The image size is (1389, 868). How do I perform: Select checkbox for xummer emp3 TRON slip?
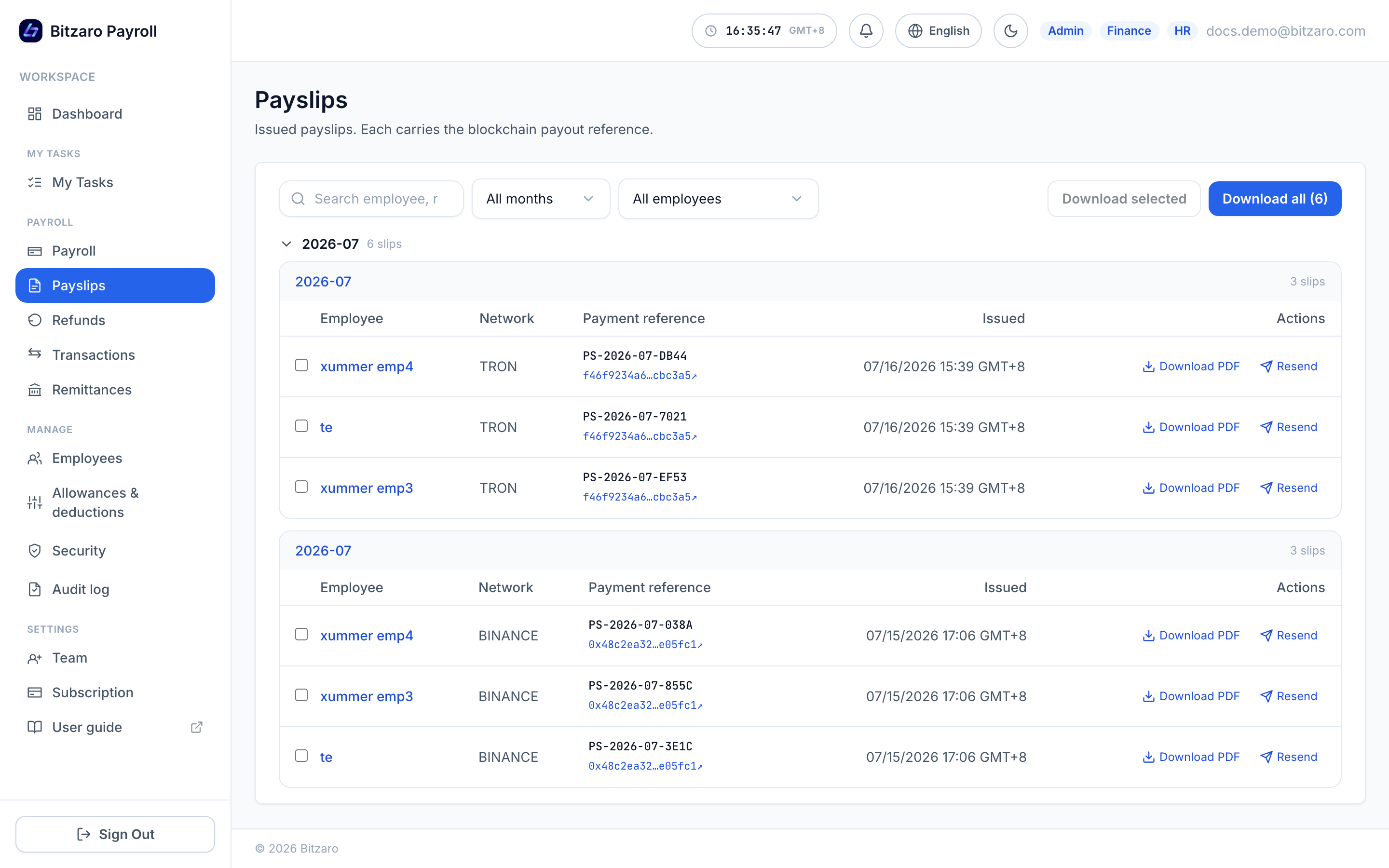[301, 487]
